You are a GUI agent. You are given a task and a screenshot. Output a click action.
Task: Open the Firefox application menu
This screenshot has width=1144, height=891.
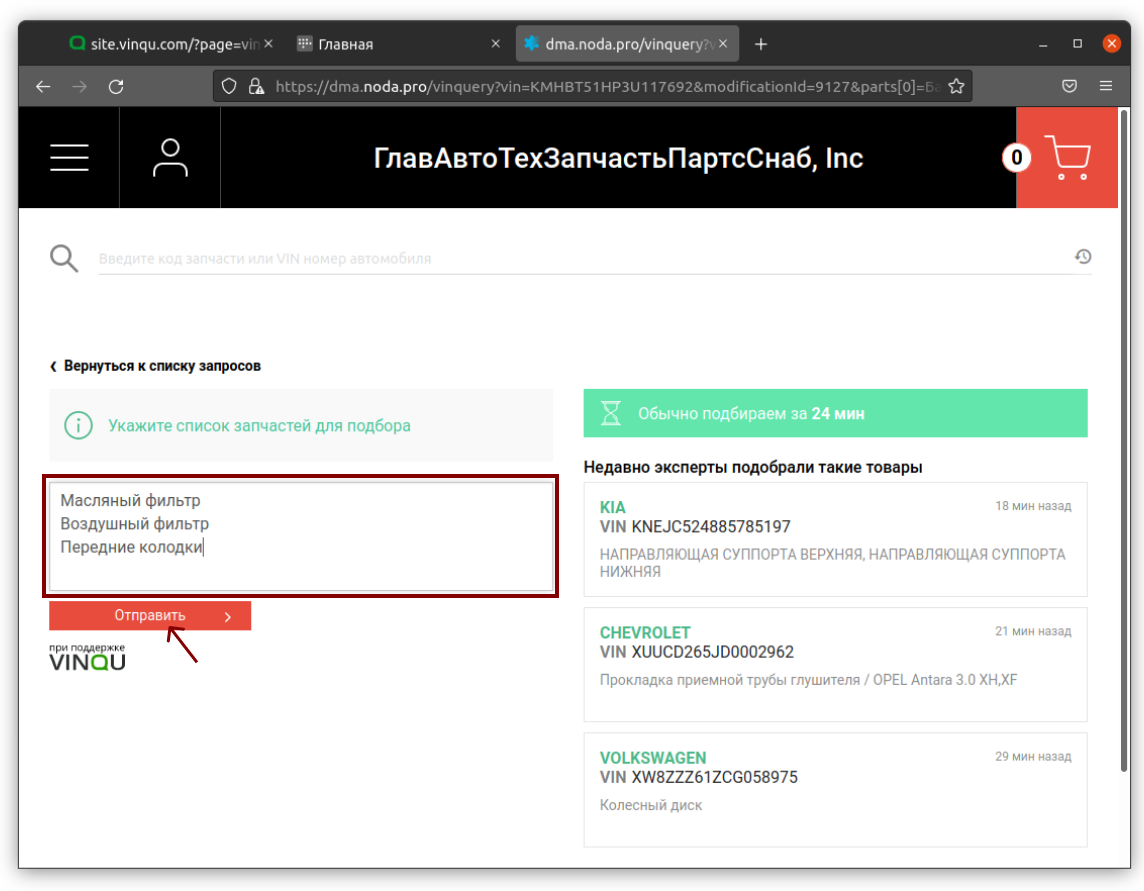pos(1105,86)
